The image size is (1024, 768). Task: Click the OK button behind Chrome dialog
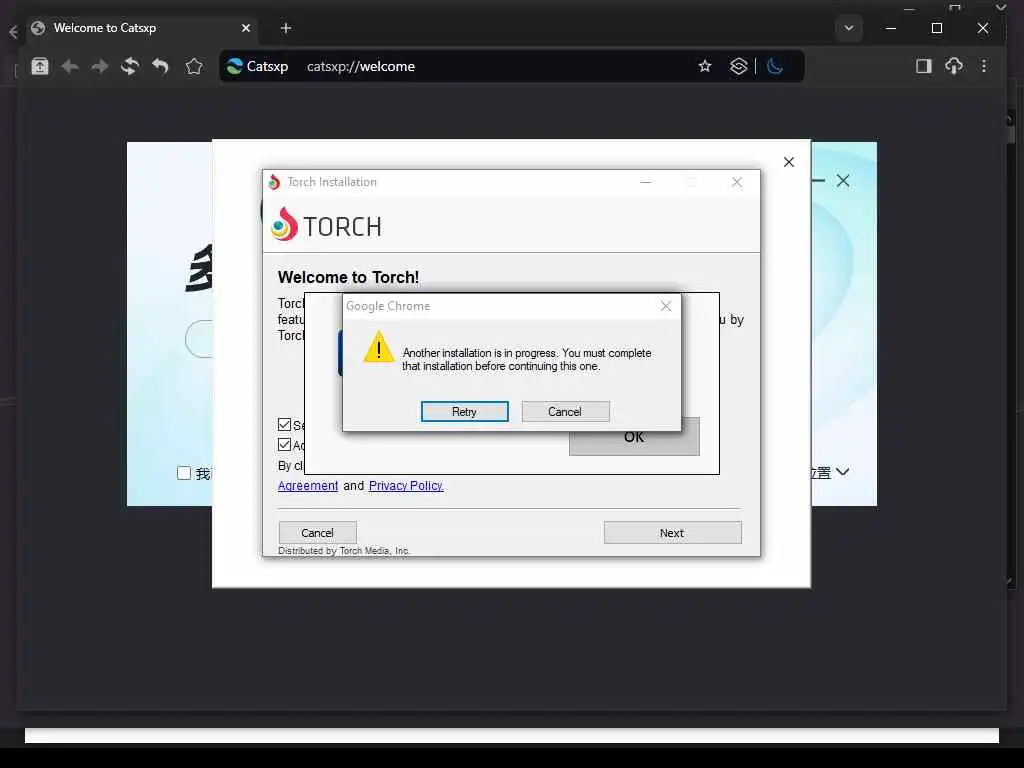pyautogui.click(x=634, y=438)
